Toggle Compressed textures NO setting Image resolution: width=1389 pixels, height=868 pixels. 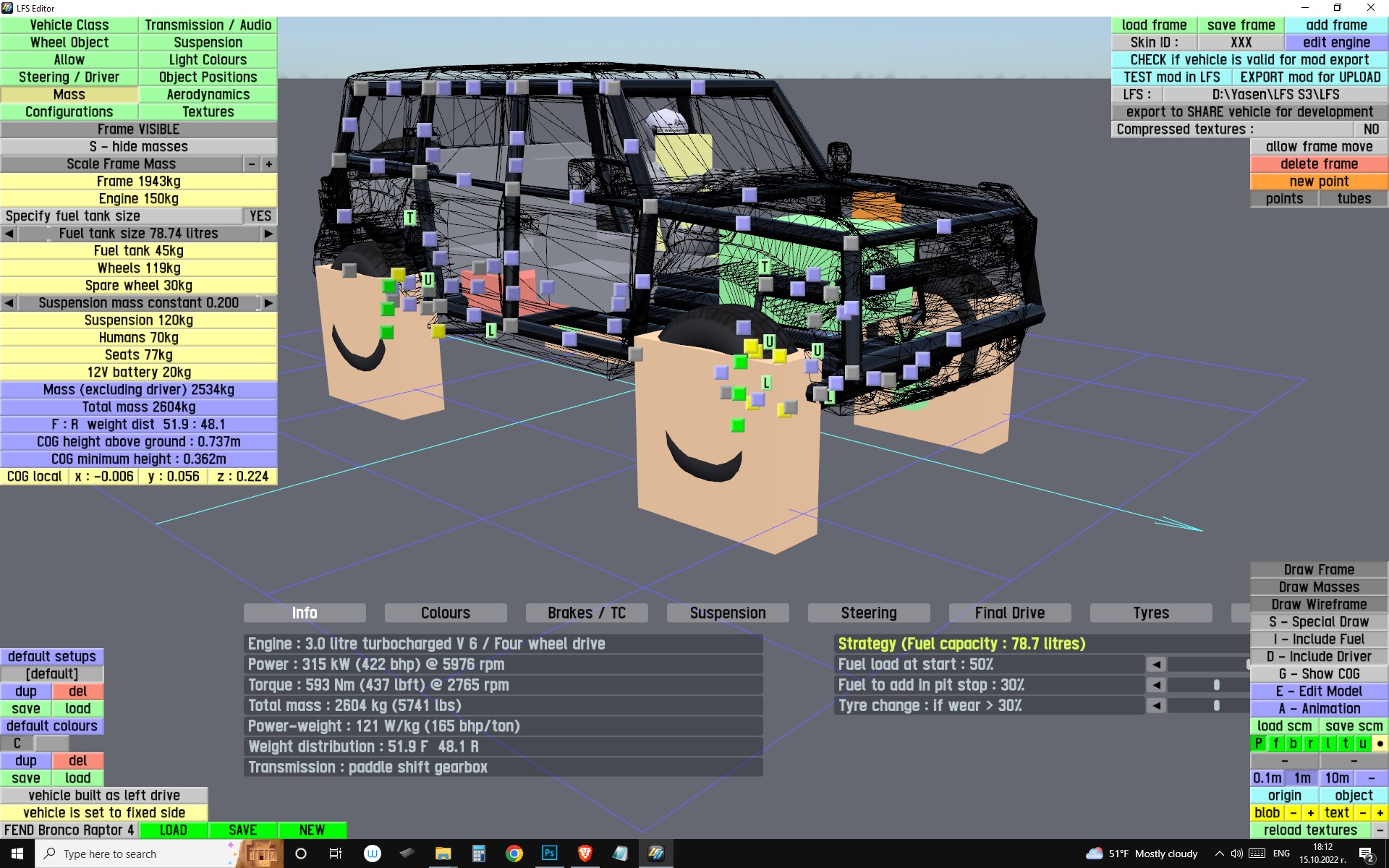click(x=1370, y=129)
